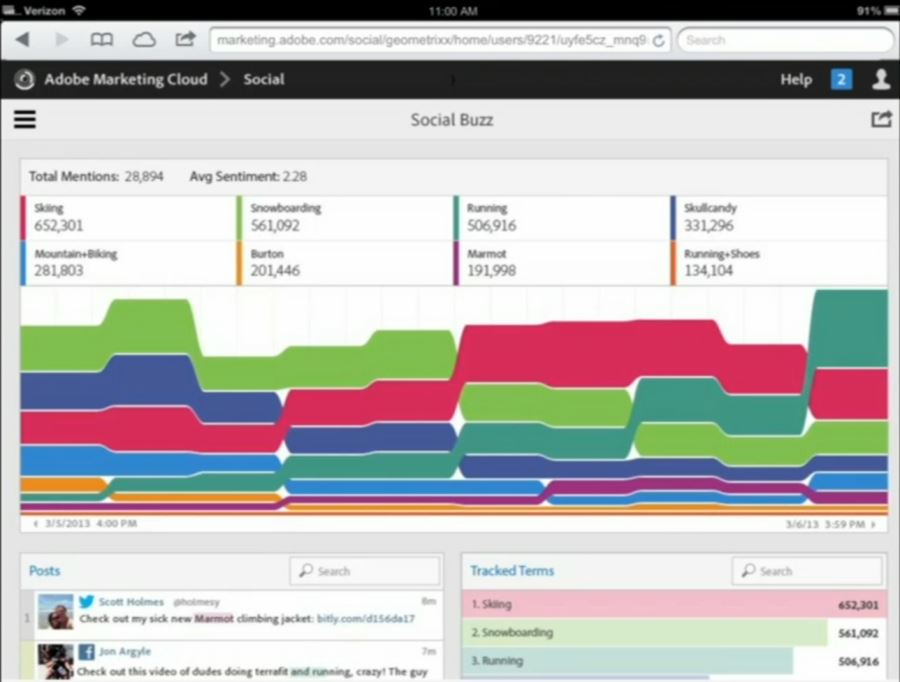Click the Social breadcrumb item
Viewport: 900px width, 682px height.
[x=263, y=79]
